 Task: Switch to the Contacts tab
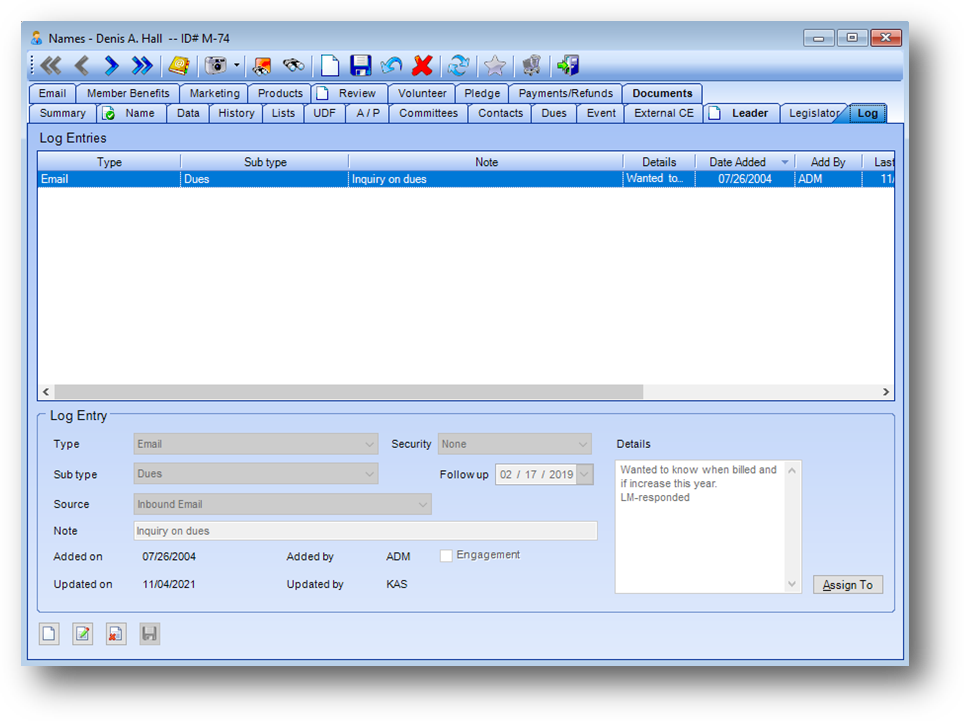click(x=500, y=113)
